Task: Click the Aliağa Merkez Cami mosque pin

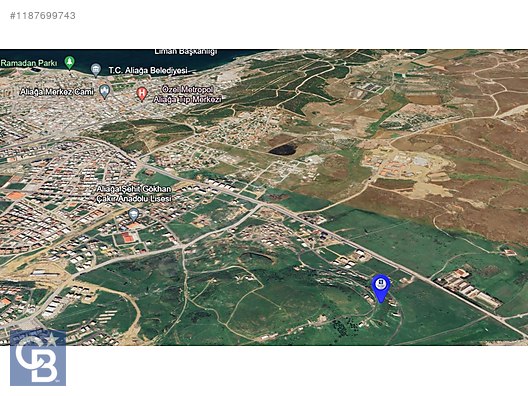Action: tap(105, 92)
